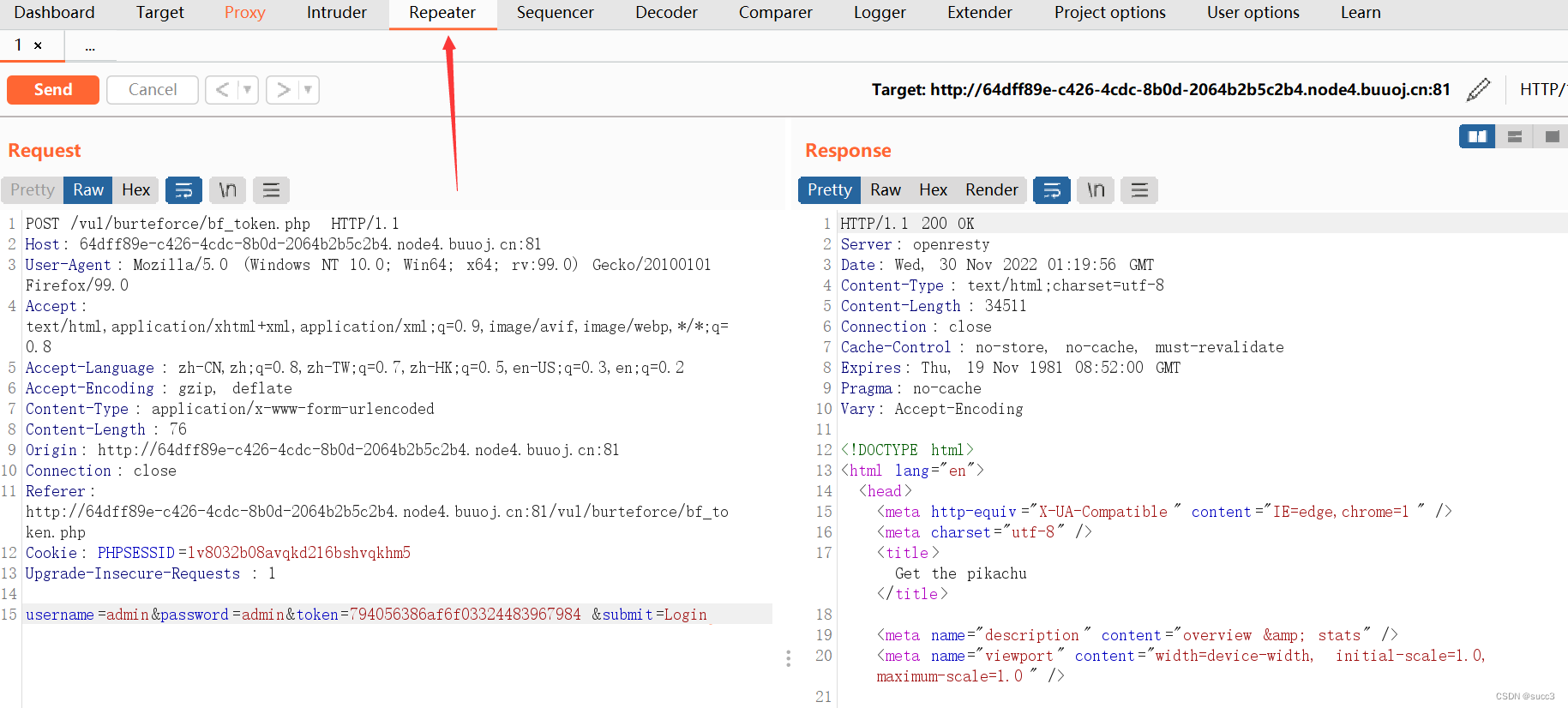Click the Cancel button

click(x=153, y=89)
